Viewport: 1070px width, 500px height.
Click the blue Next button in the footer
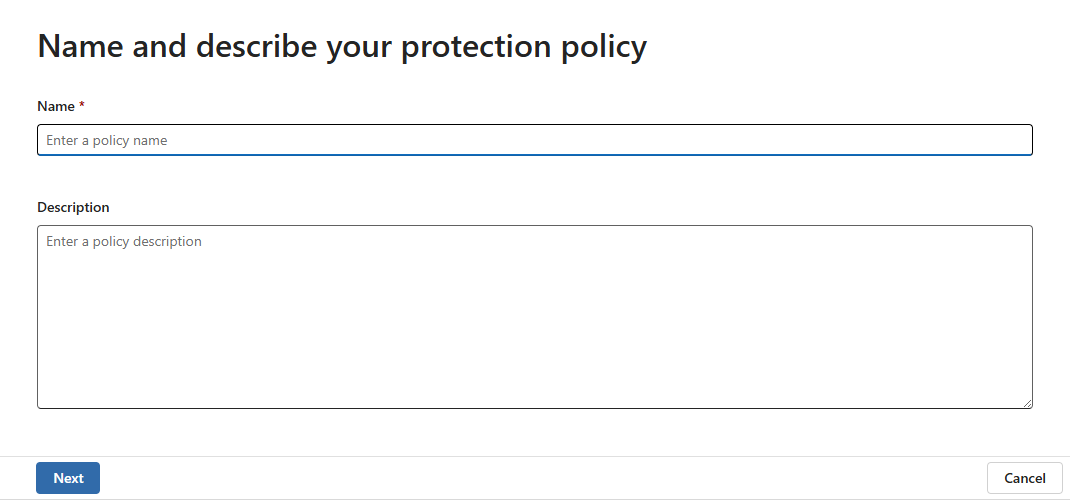click(x=68, y=478)
